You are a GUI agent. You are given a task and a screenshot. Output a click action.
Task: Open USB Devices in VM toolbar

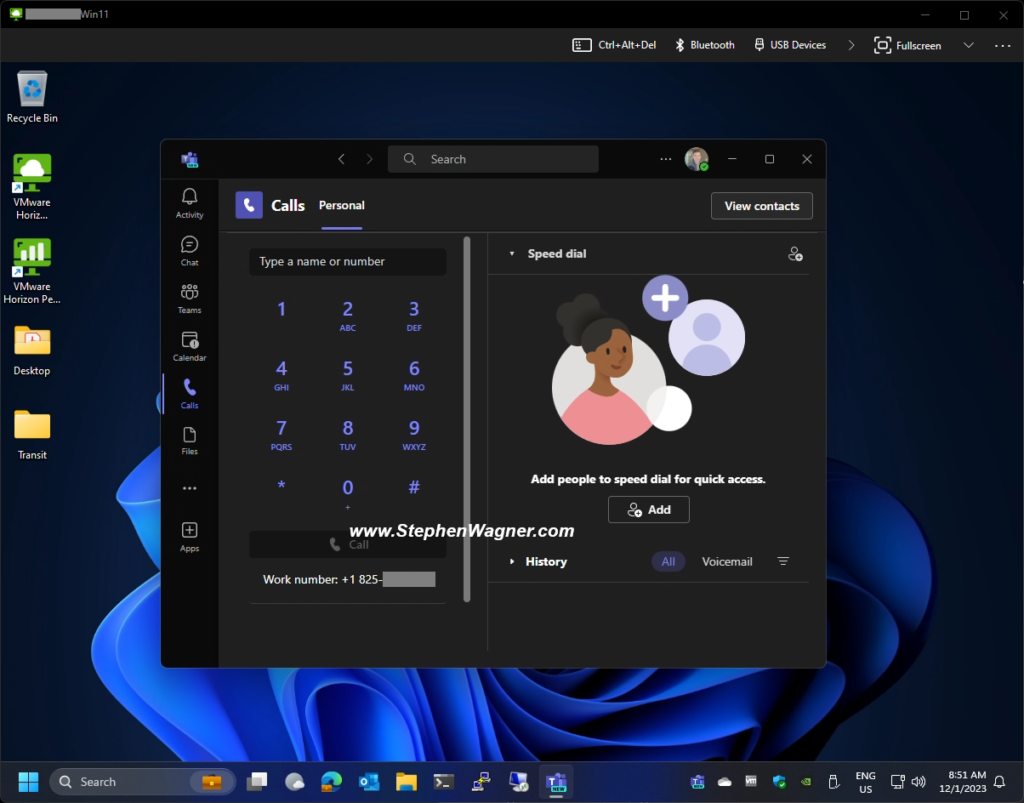coord(790,45)
